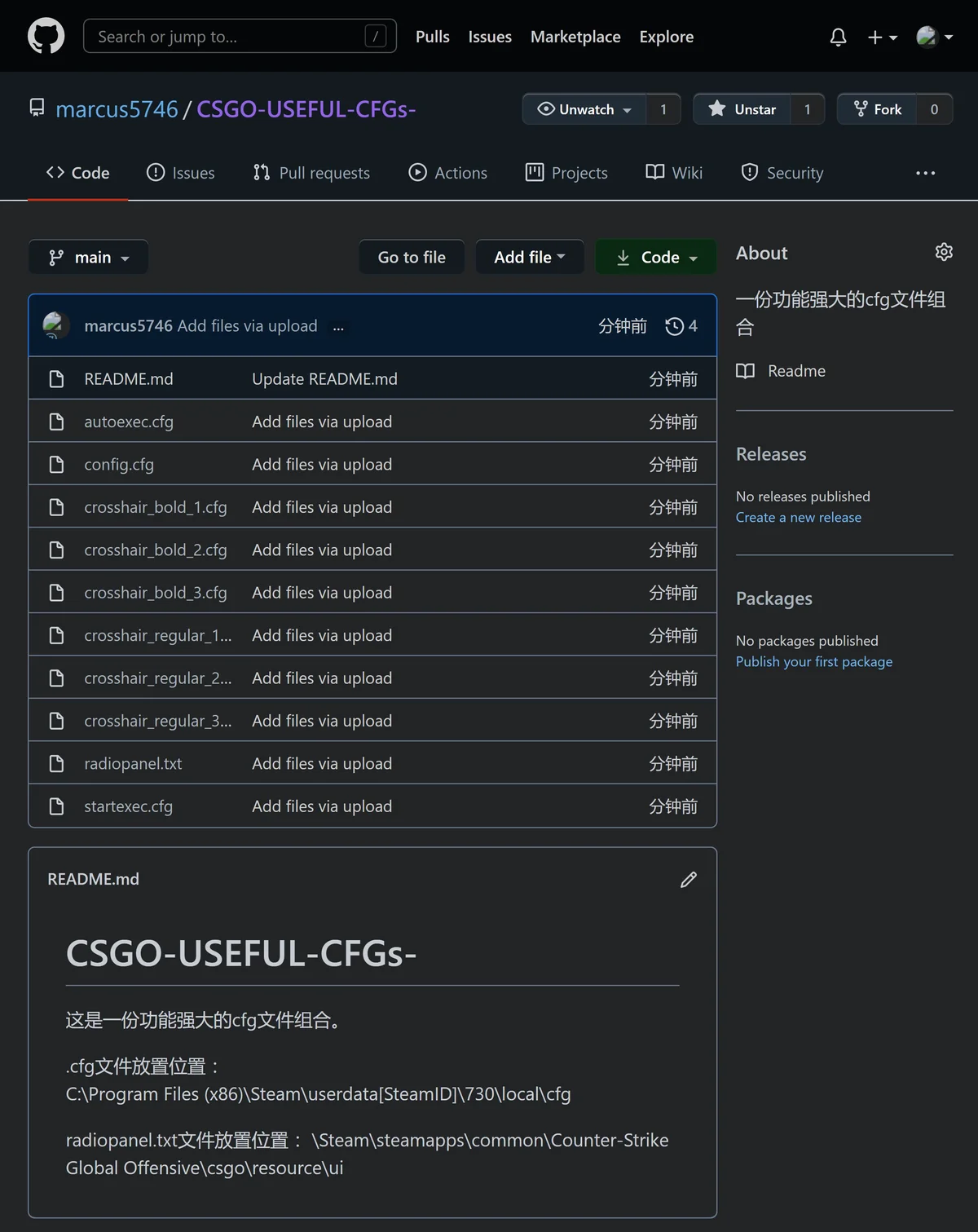Image resolution: width=978 pixels, height=1232 pixels.
Task: Open the Security tab
Action: [x=782, y=173]
